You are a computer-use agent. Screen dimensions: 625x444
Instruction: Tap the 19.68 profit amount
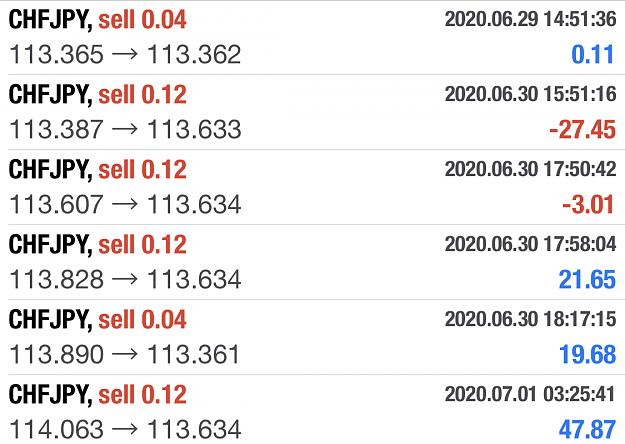588,354
